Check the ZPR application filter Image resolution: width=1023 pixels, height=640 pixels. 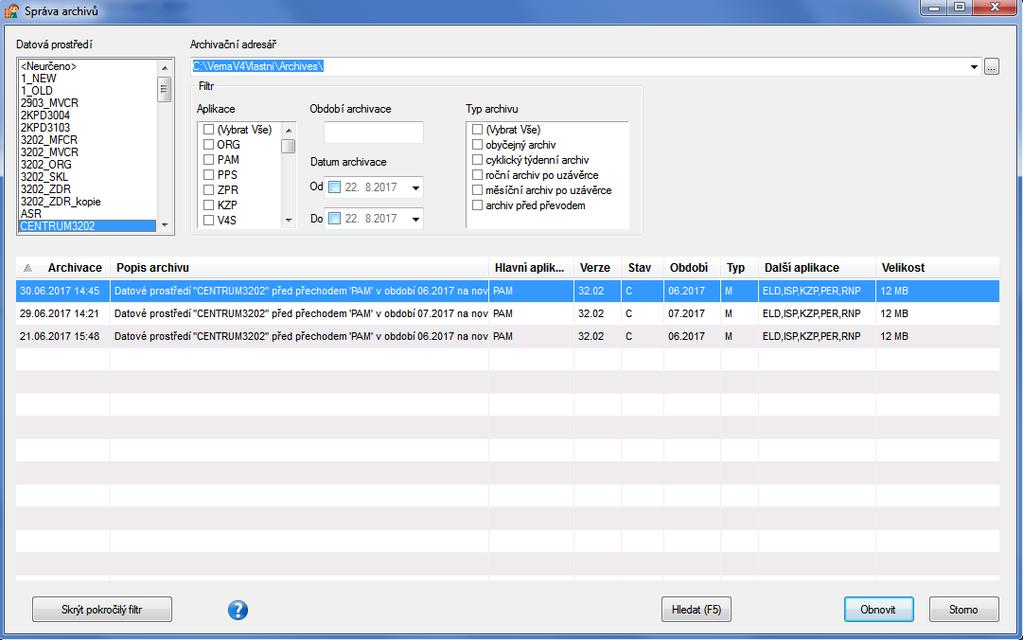(x=209, y=190)
